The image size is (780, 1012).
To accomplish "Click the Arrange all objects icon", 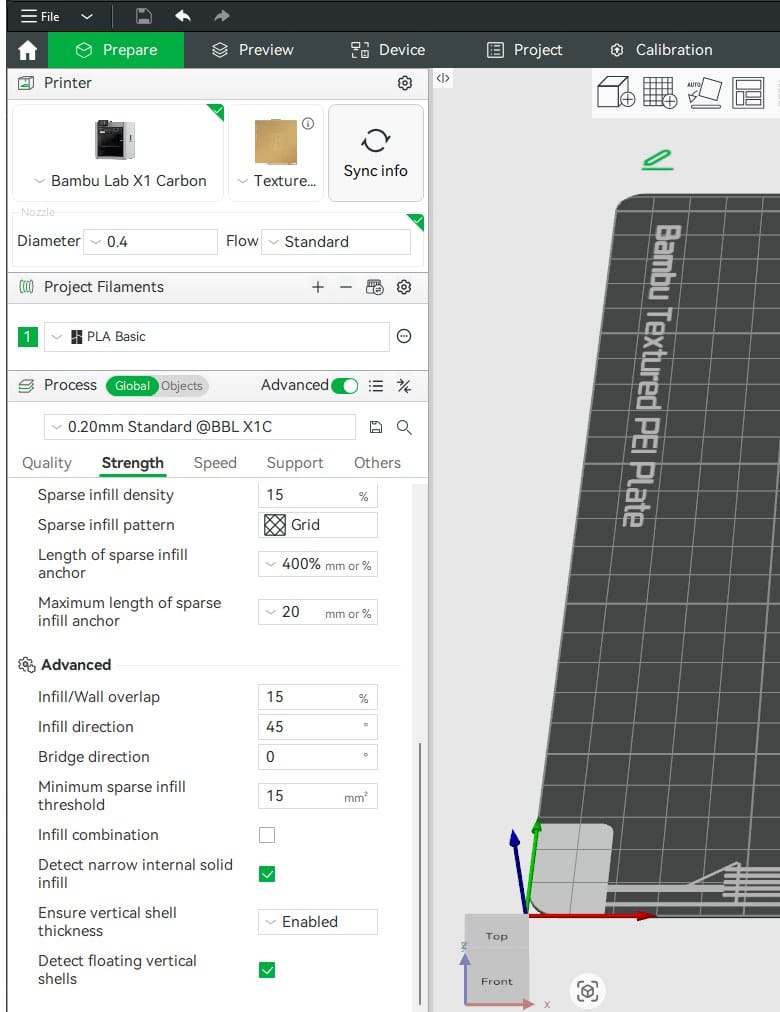I will click(x=748, y=92).
